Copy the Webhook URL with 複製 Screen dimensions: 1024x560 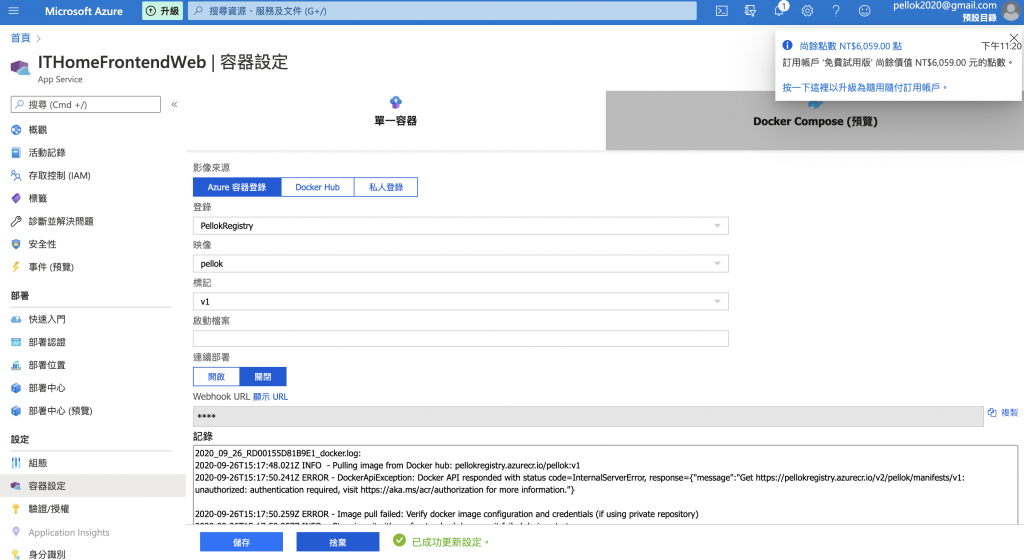pos(1003,412)
